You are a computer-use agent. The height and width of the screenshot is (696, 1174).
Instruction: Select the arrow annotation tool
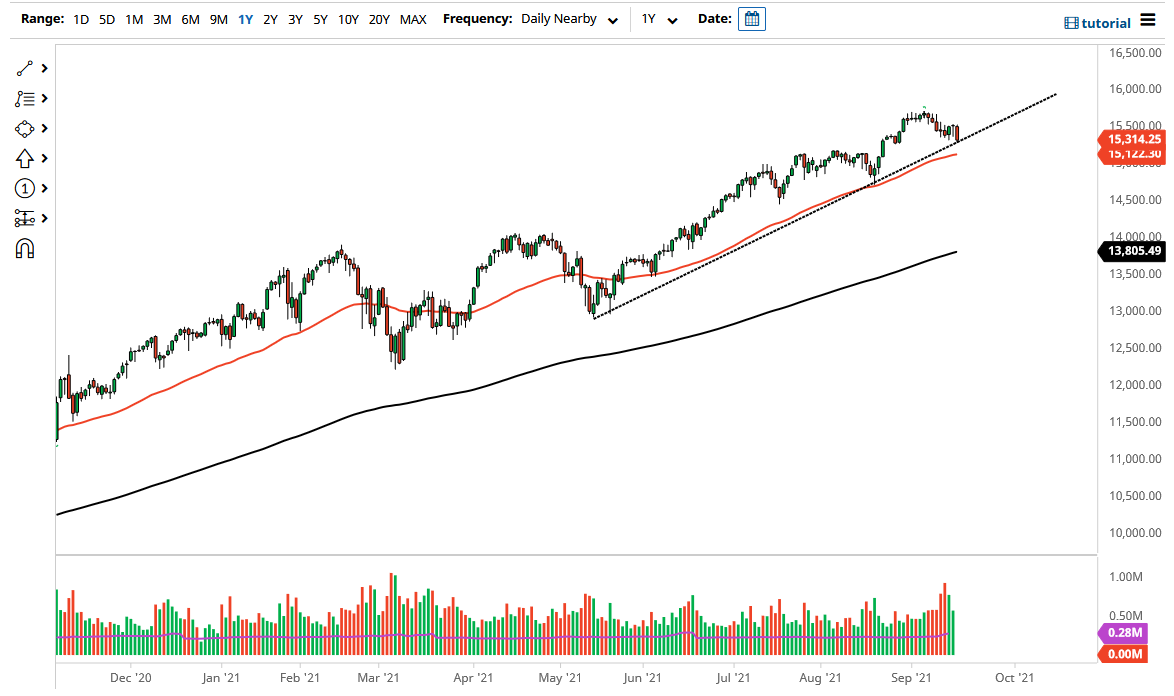[x=27, y=158]
